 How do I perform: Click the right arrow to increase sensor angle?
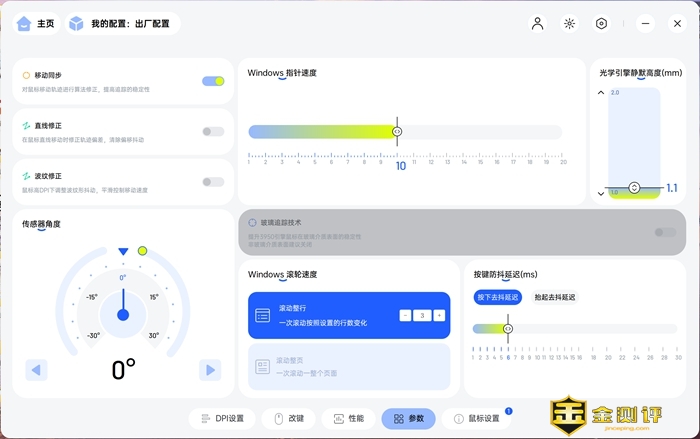(209, 370)
